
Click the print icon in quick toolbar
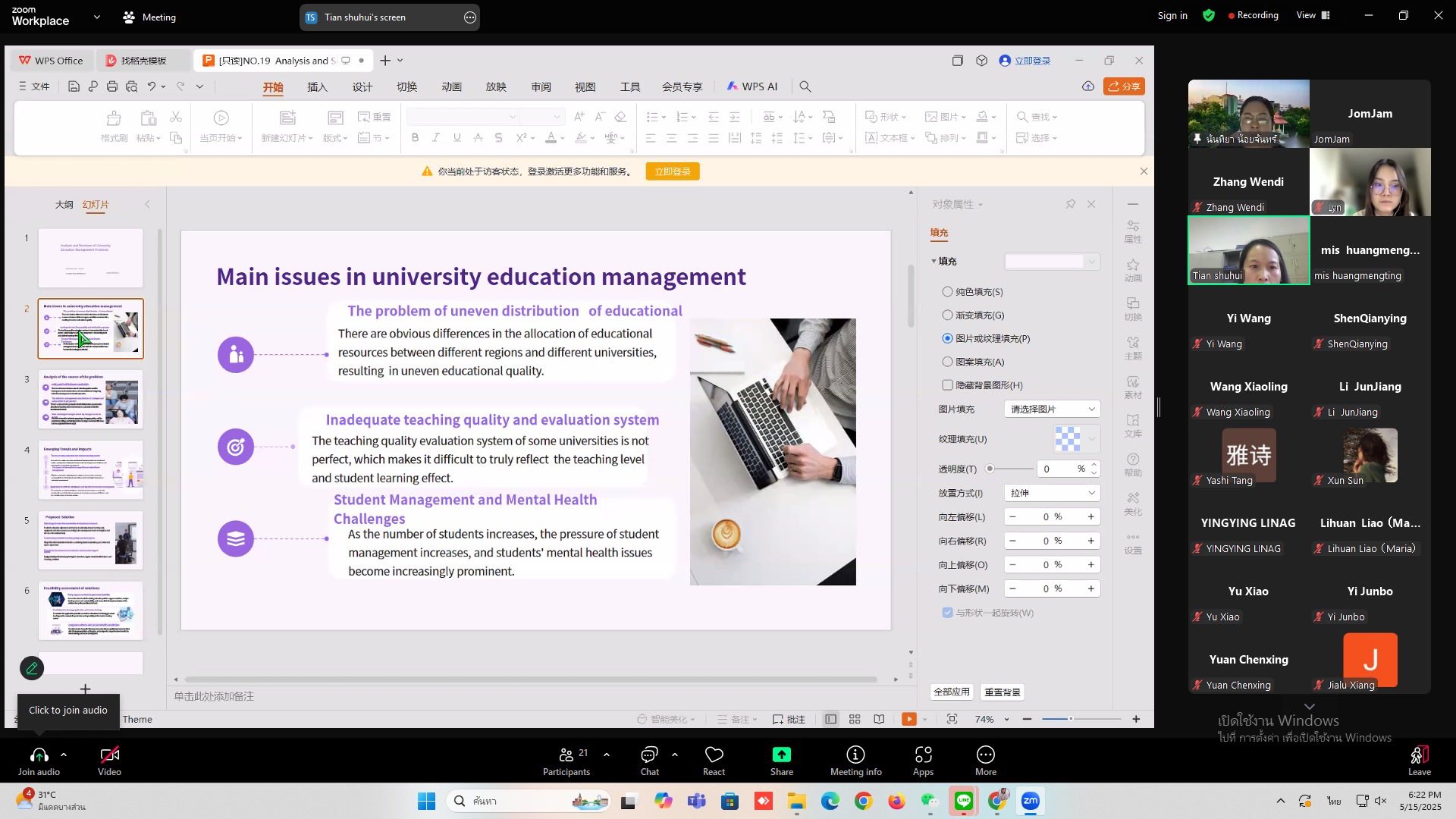[112, 86]
